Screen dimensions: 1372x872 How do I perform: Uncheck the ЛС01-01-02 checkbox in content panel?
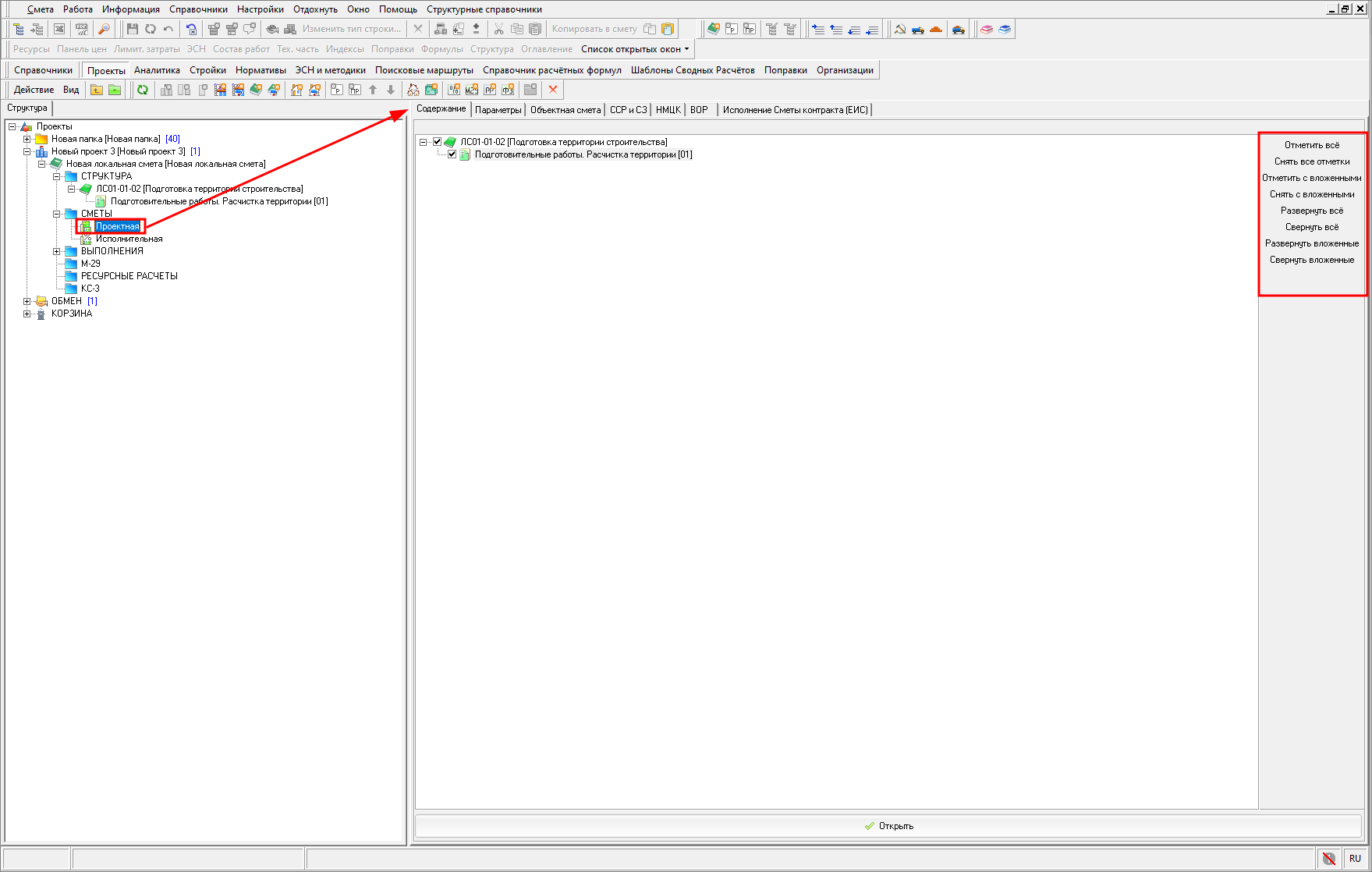click(438, 142)
